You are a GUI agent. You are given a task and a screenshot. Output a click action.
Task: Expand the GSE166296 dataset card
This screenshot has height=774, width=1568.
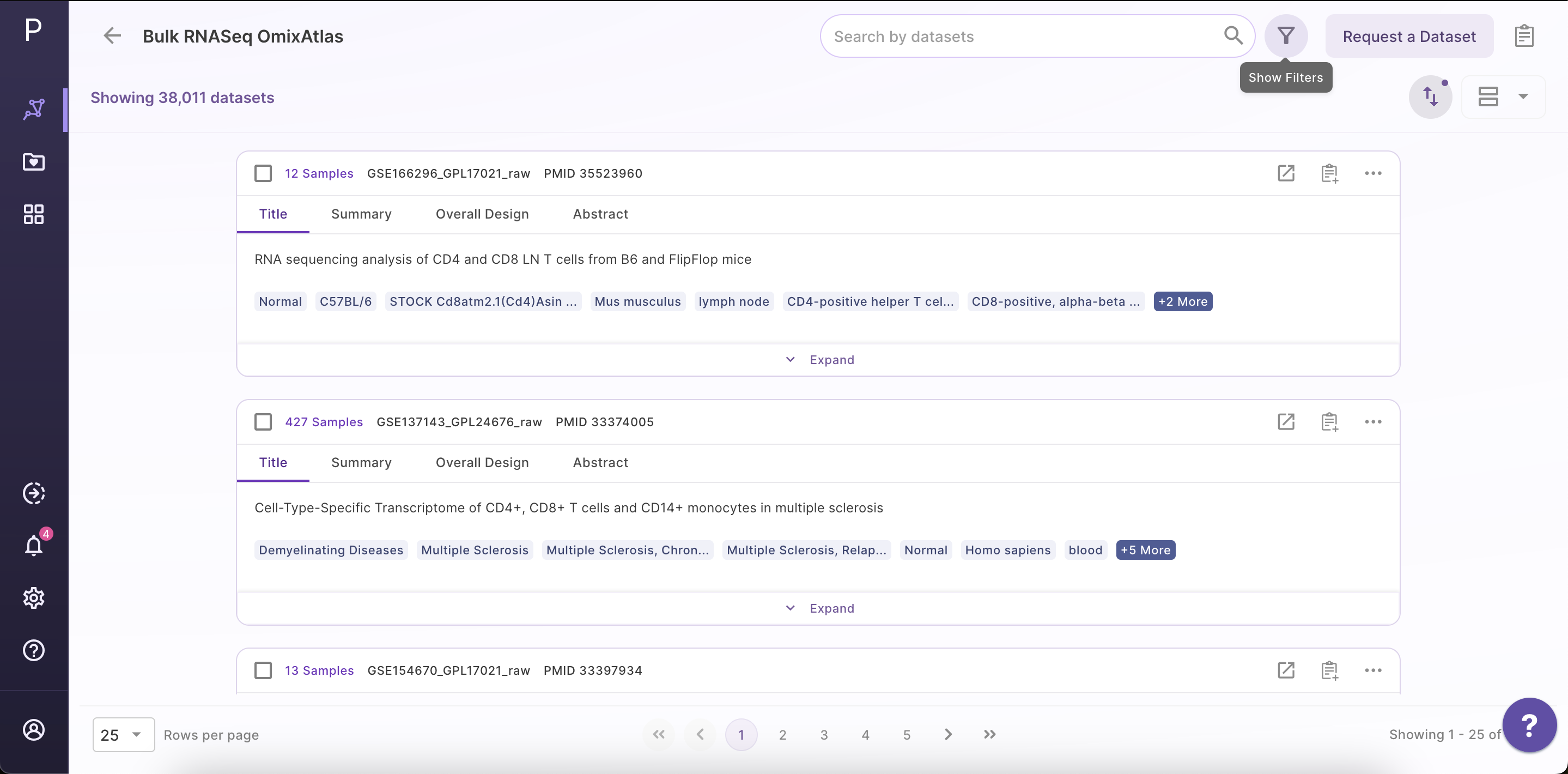click(819, 360)
